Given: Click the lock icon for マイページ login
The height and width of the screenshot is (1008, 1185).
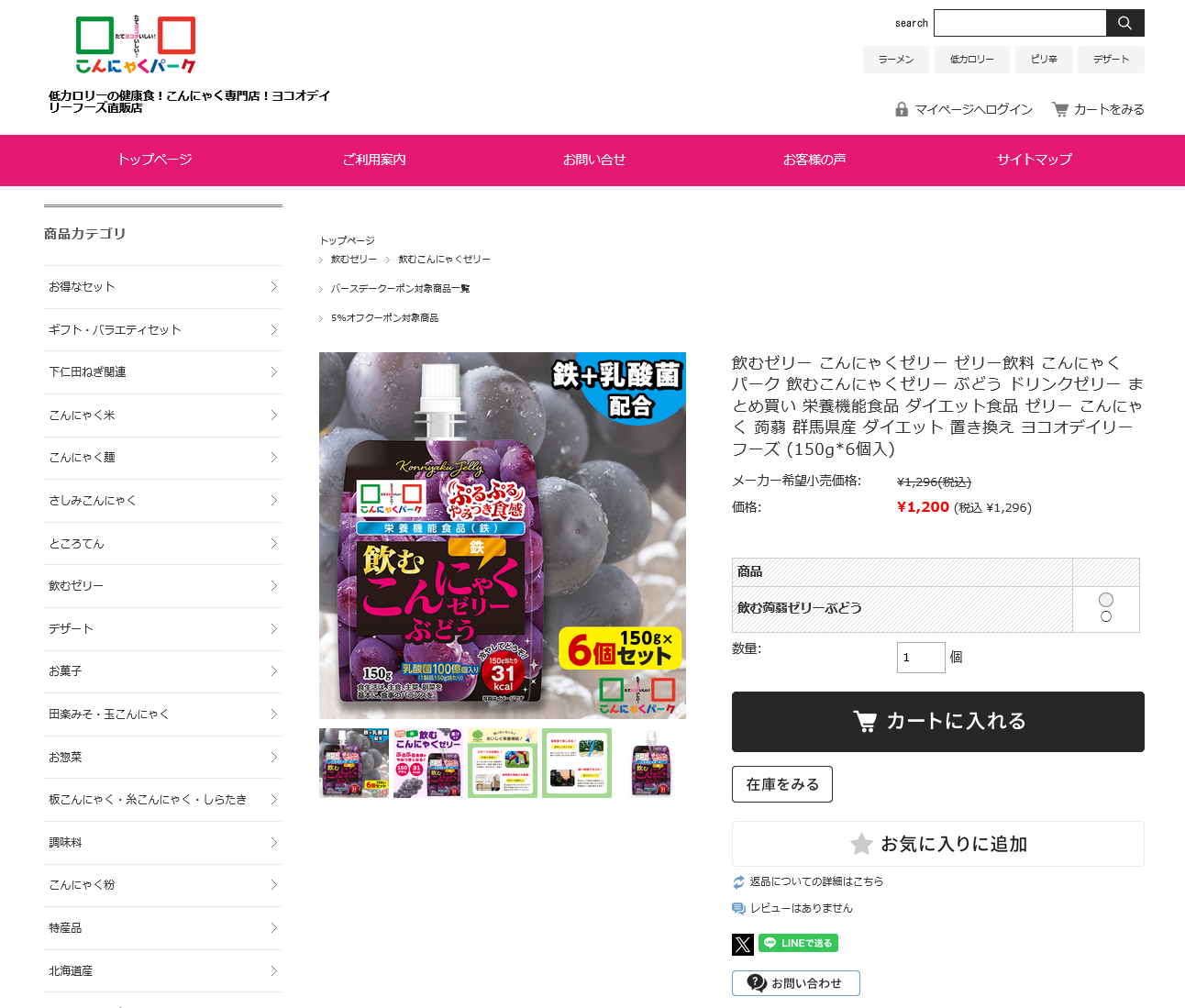Looking at the screenshot, I should pos(902,109).
